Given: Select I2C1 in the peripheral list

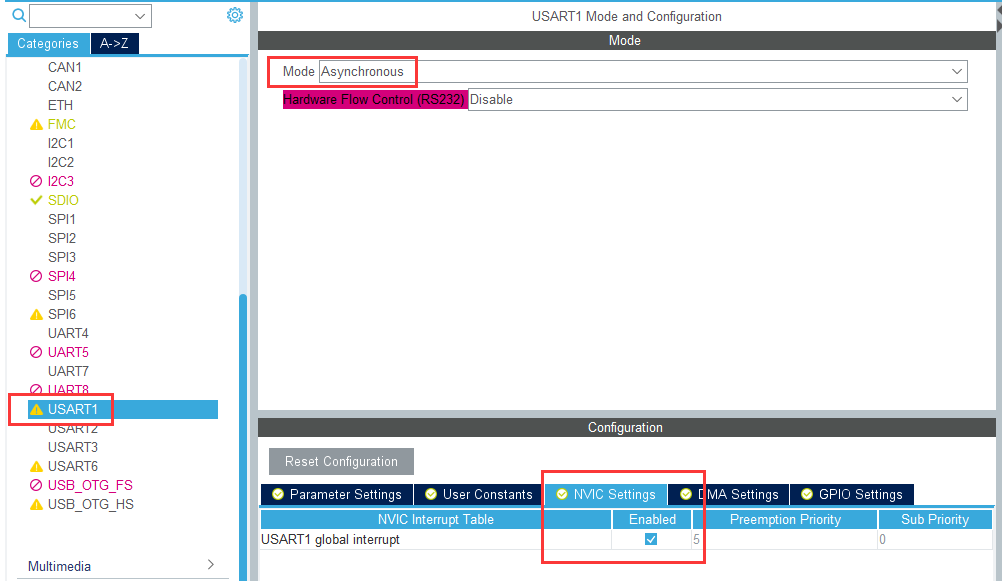Looking at the screenshot, I should (61, 143).
